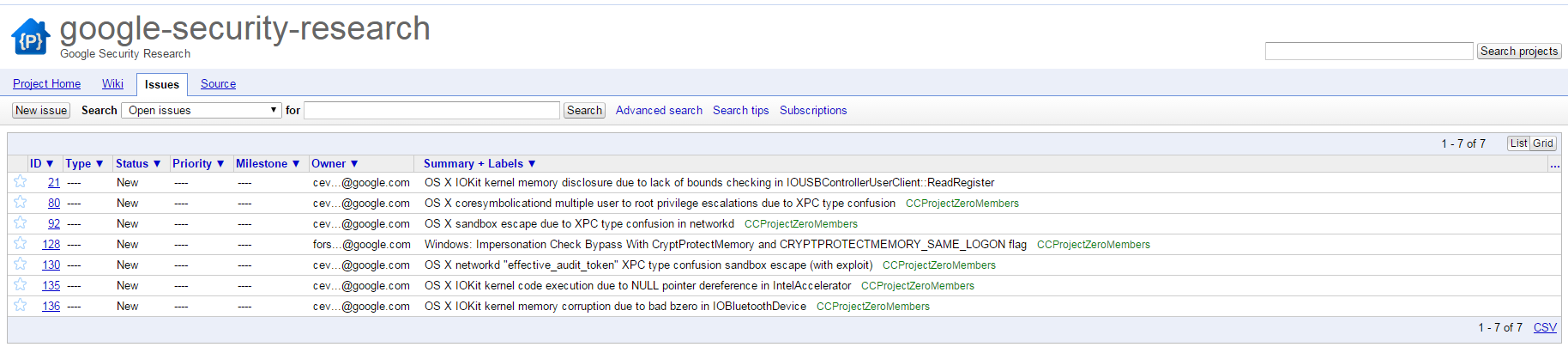Viewport: 1568px width, 347px height.
Task: Switch to the Source tab
Action: pos(218,83)
